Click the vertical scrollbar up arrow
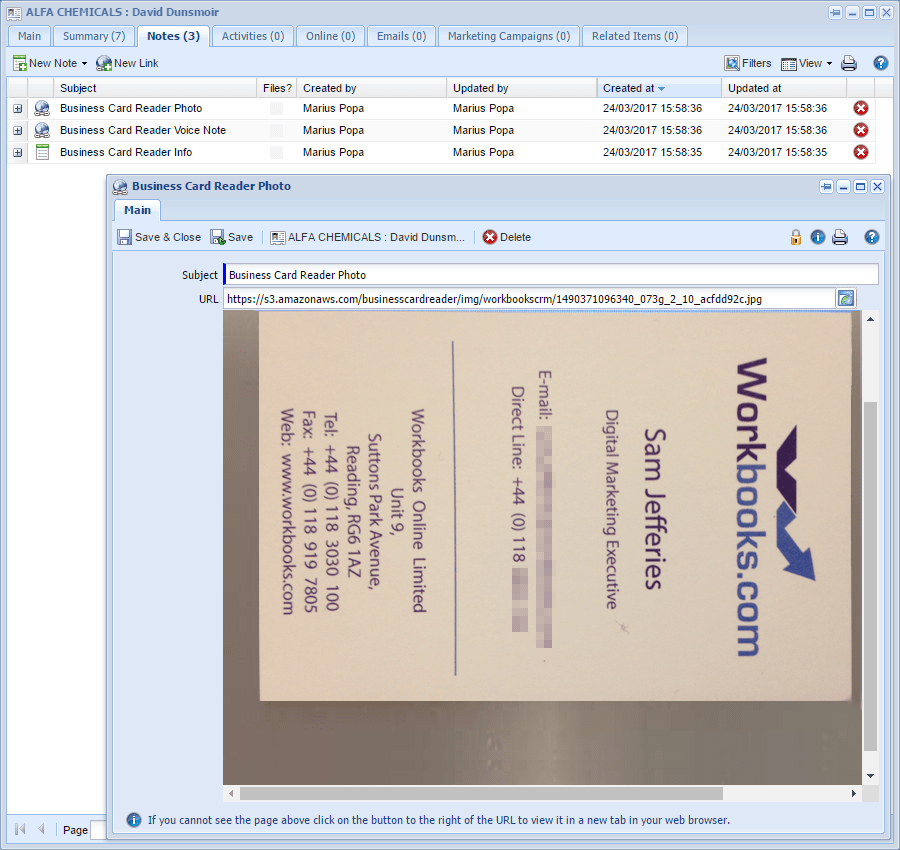Viewport: 900px width, 850px height. point(870,319)
